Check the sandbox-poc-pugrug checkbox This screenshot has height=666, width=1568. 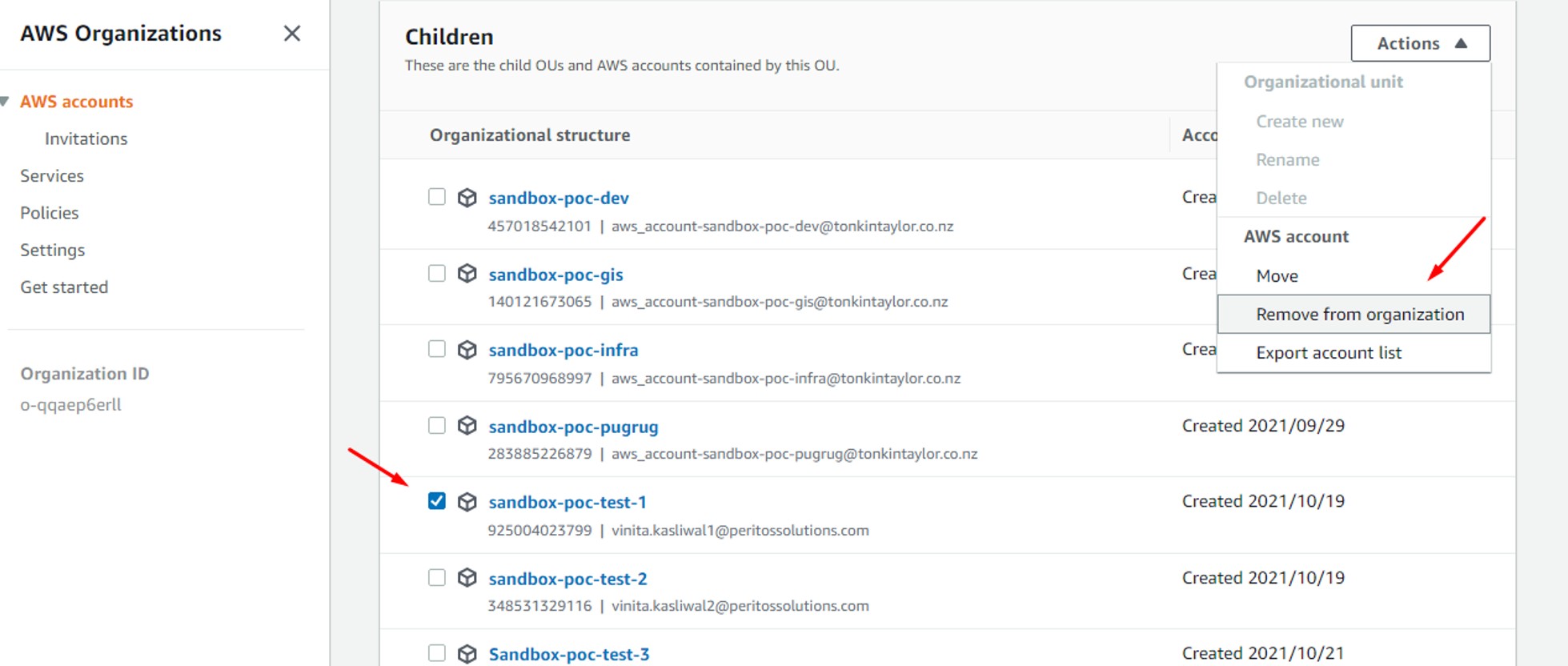[436, 425]
